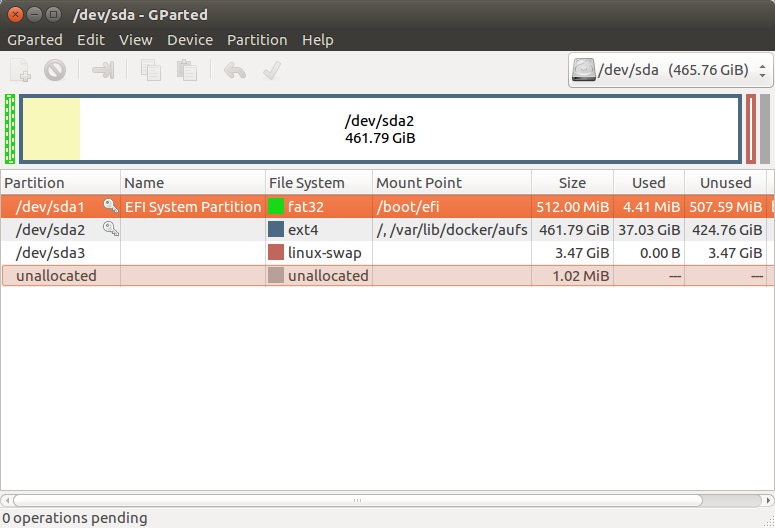Image resolution: width=775 pixels, height=528 pixels.
Task: Select the /dev/sda2 block in disk map
Action: [x=380, y=129]
